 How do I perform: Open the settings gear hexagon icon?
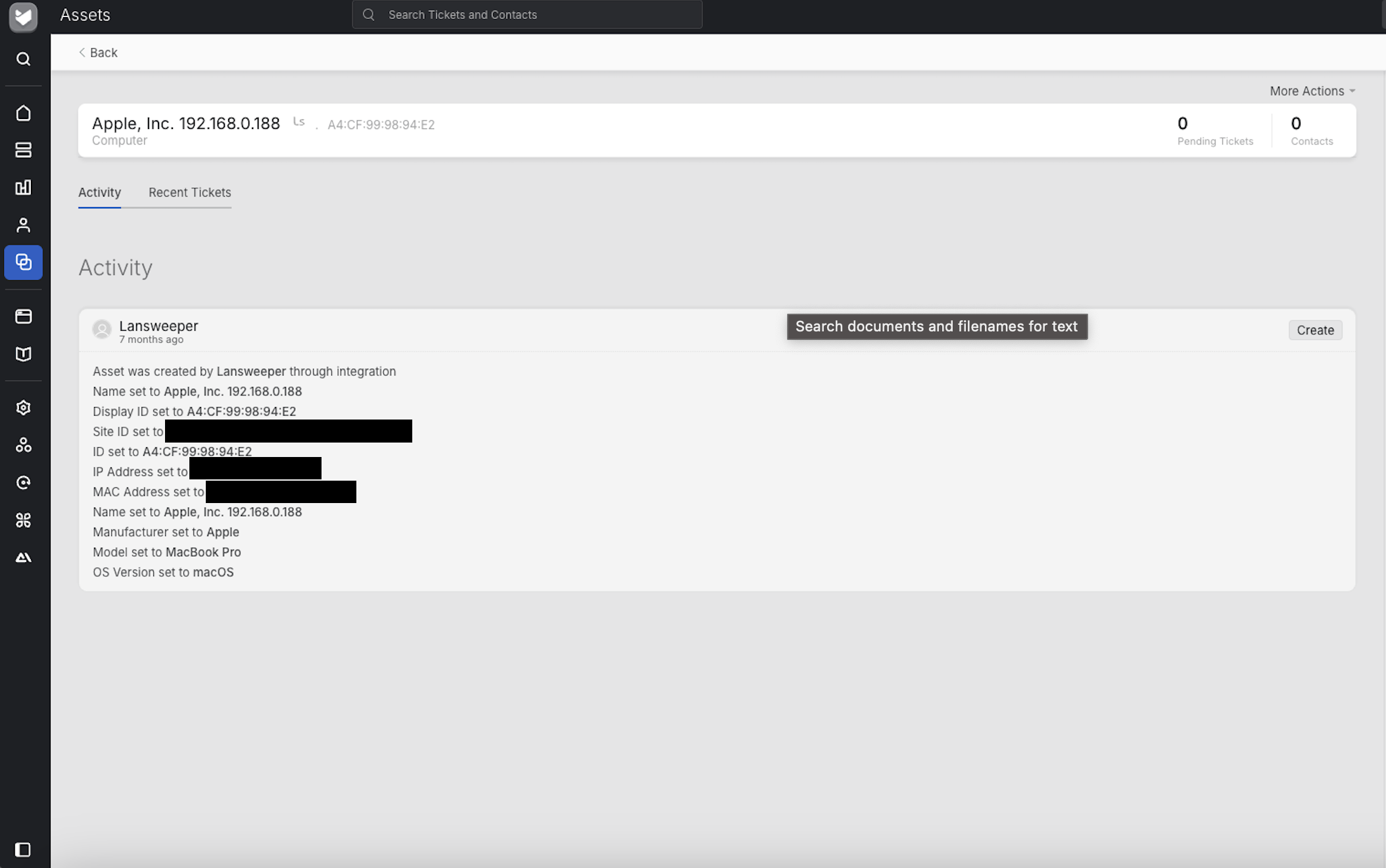click(x=23, y=408)
